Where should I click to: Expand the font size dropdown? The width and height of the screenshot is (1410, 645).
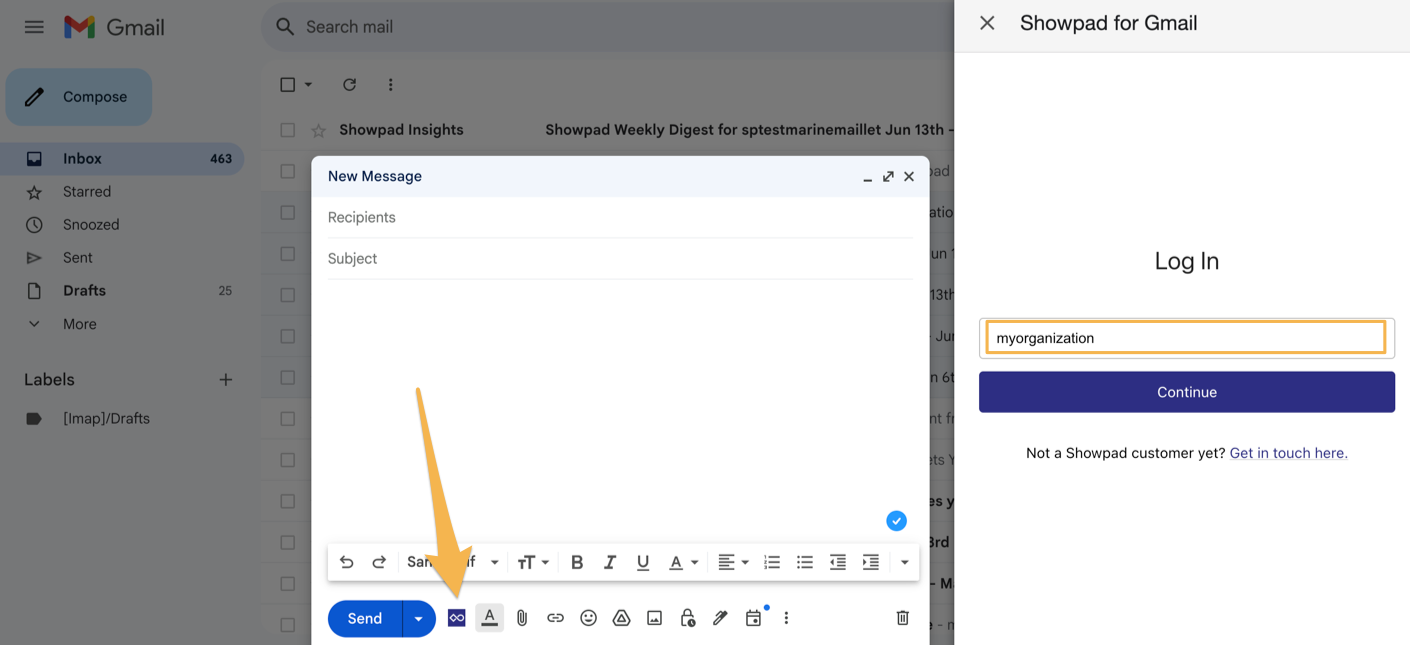533,562
